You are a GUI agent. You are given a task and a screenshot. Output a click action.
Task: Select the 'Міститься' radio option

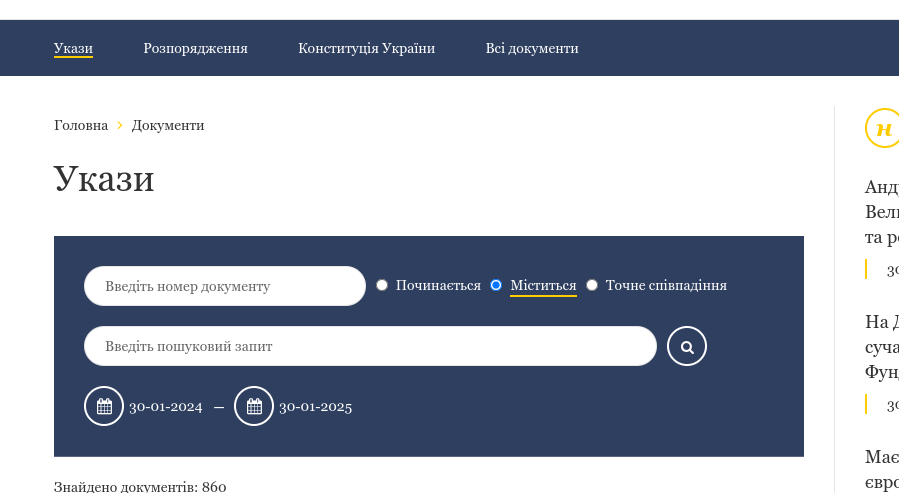(496, 285)
